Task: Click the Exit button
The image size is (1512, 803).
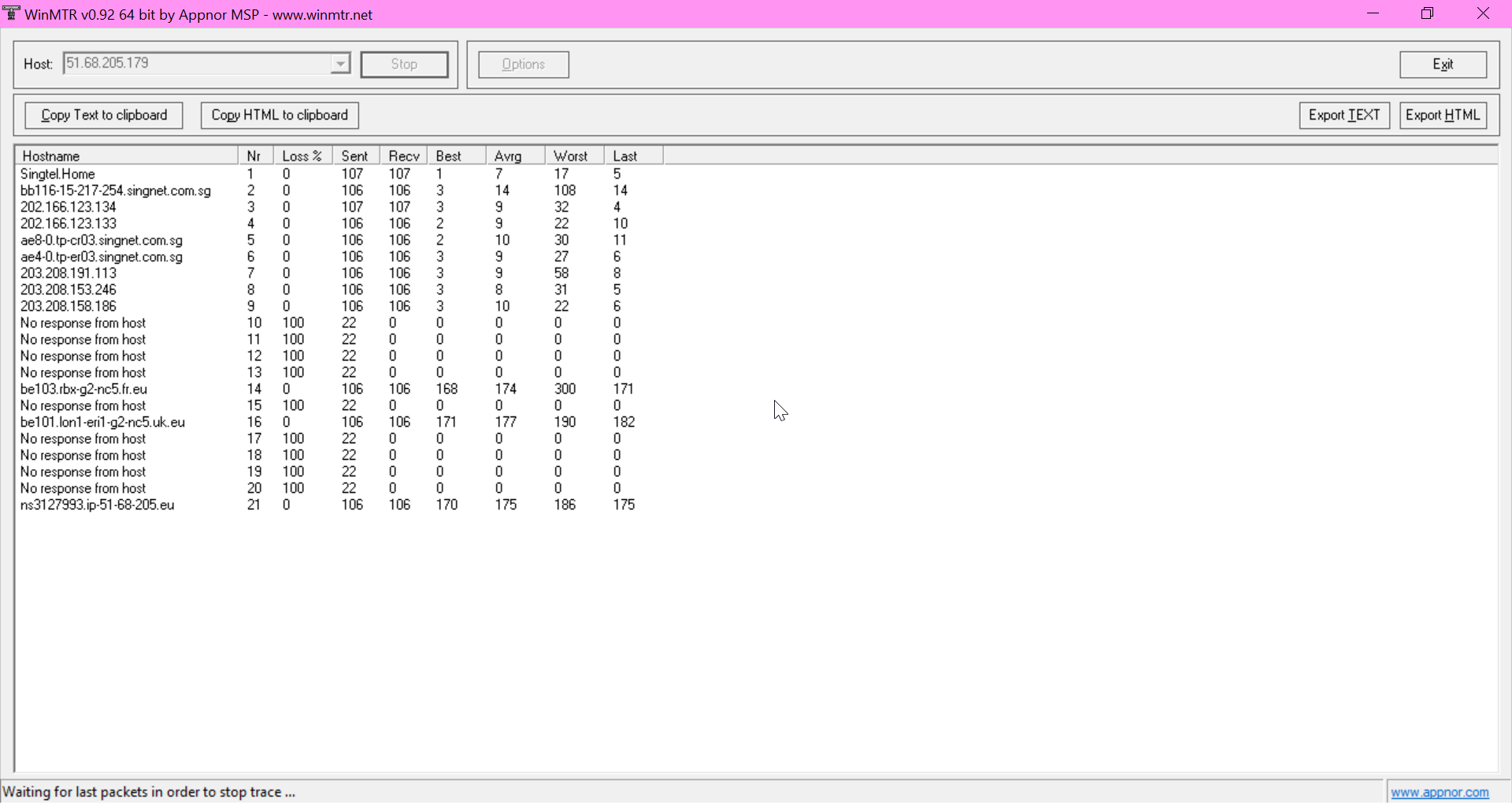Action: click(1443, 65)
